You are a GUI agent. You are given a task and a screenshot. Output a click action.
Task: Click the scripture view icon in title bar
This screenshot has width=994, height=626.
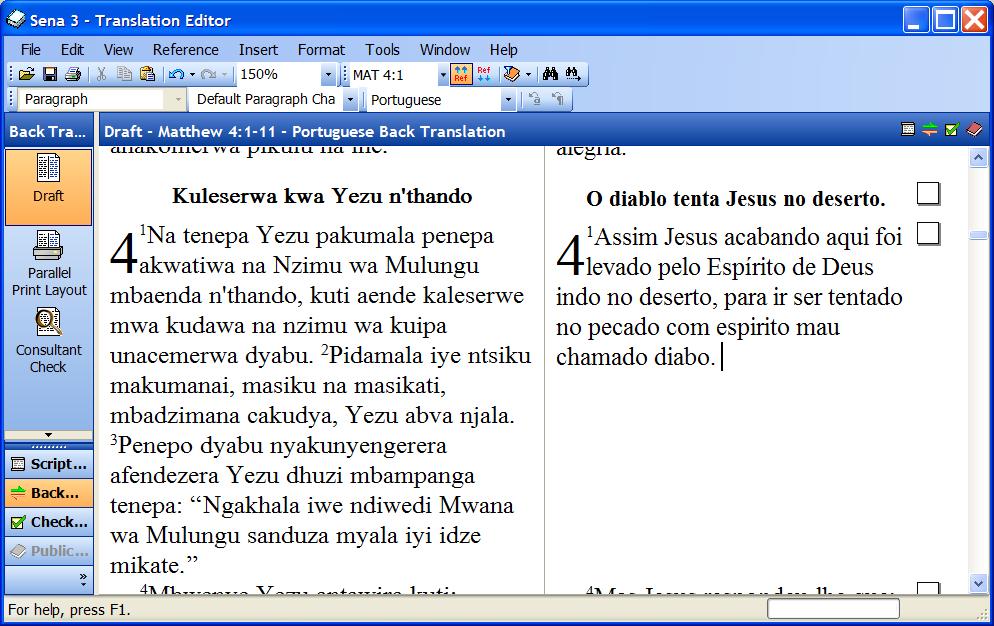[908, 130]
